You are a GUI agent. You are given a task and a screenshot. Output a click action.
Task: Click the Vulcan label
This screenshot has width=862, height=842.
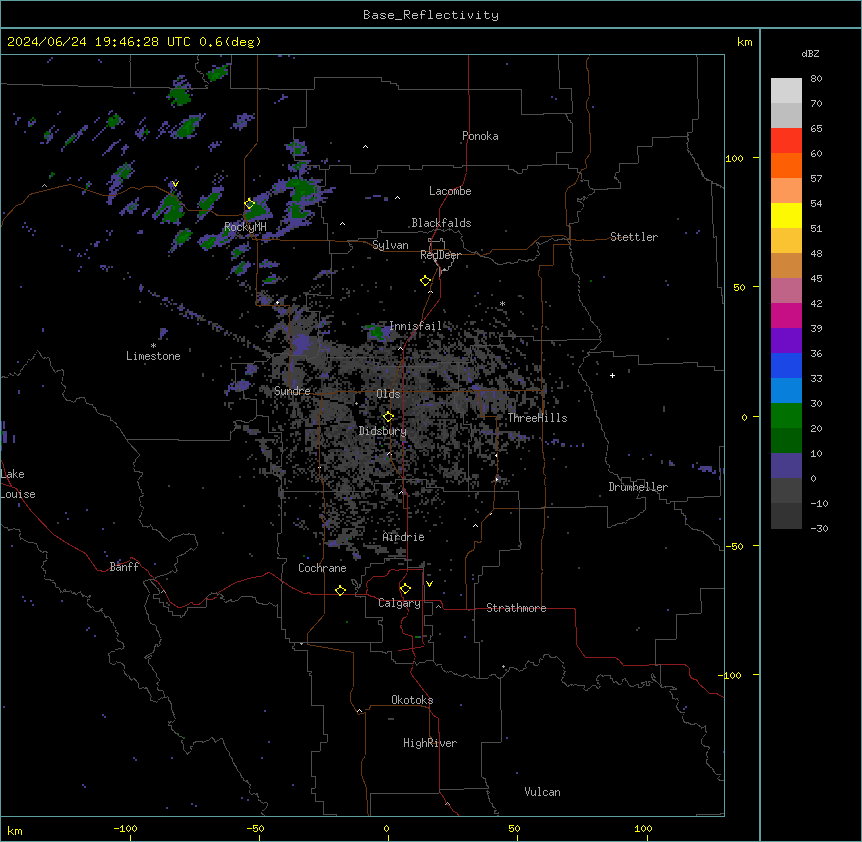543,792
